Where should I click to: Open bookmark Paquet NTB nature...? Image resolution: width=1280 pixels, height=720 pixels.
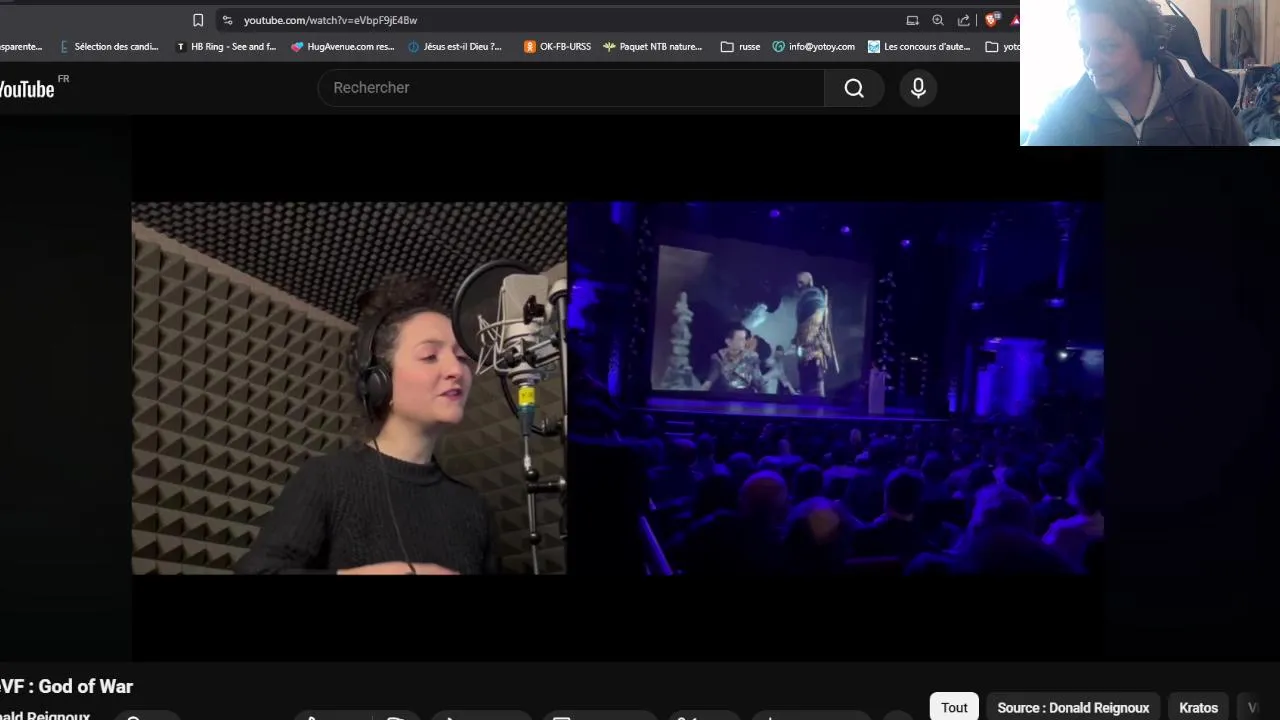tap(653, 46)
